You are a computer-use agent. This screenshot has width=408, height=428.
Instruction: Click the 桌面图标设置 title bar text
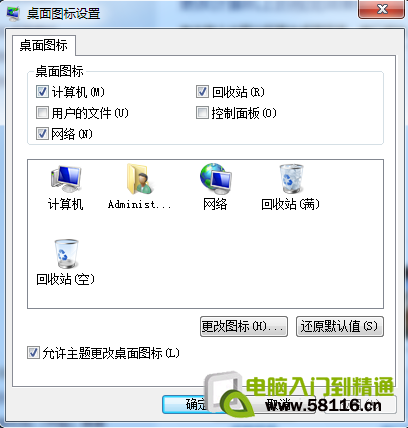pos(64,14)
